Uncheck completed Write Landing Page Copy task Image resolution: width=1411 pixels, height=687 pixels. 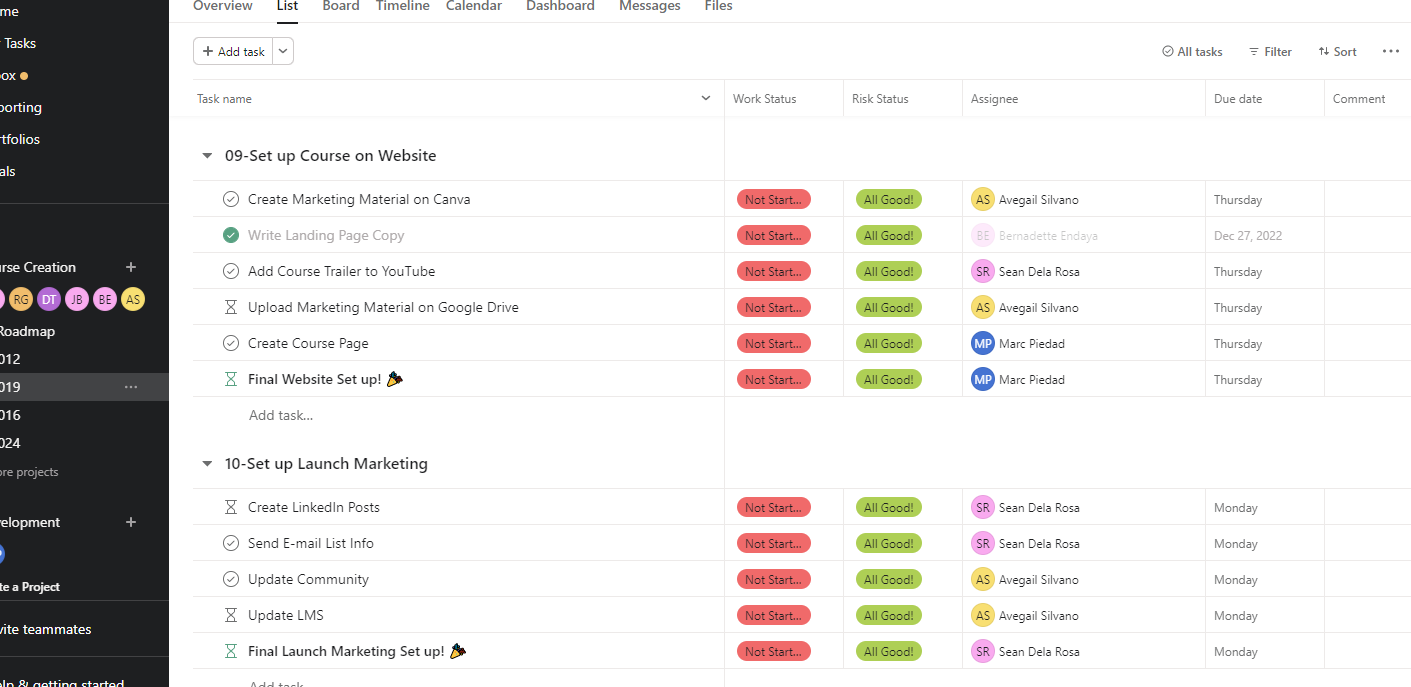(x=231, y=235)
